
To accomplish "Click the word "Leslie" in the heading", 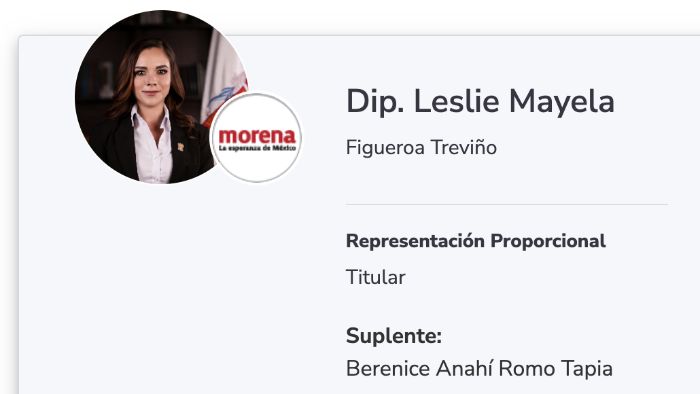I will point(456,101).
